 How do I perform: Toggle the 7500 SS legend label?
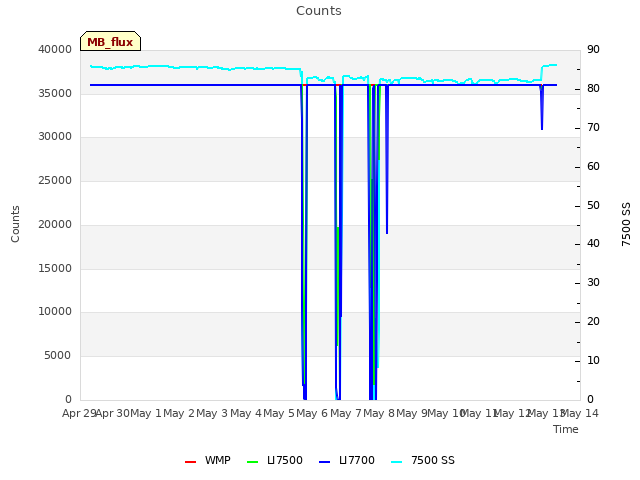tap(433, 460)
